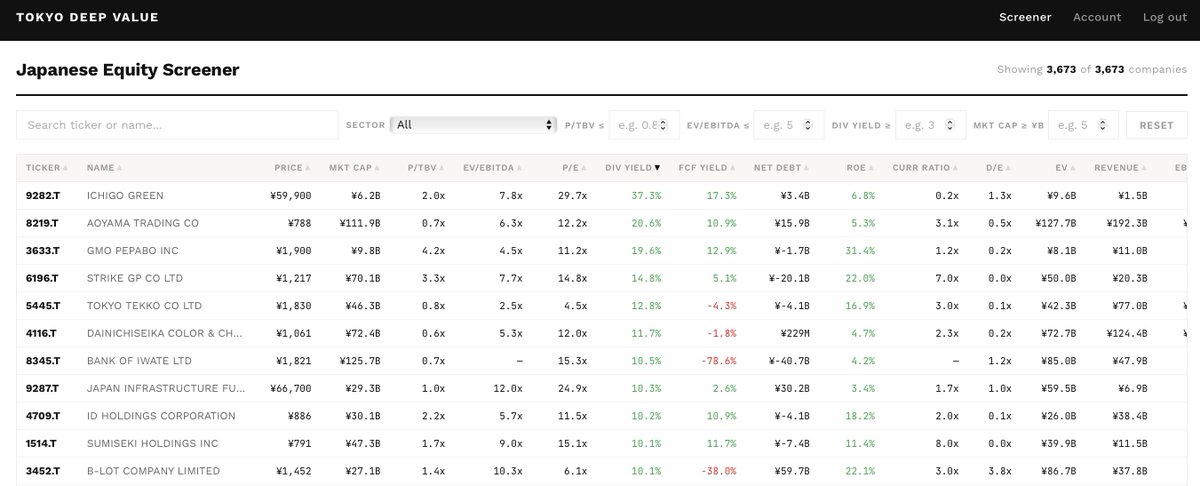The image size is (1200, 486).
Task: Click the Showing 3,673 companies count
Action: (x=1092, y=70)
